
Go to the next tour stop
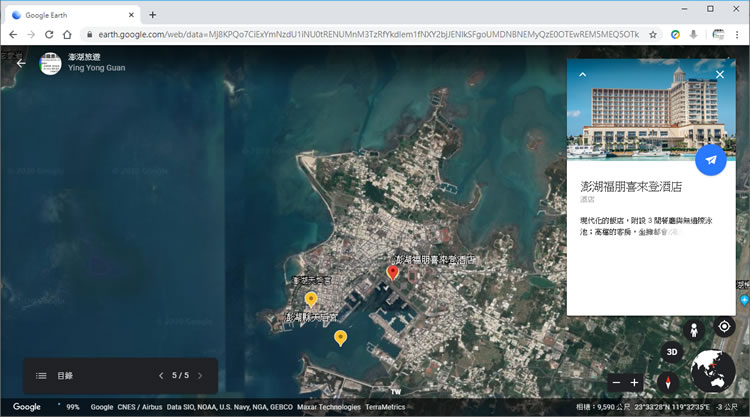click(200, 376)
